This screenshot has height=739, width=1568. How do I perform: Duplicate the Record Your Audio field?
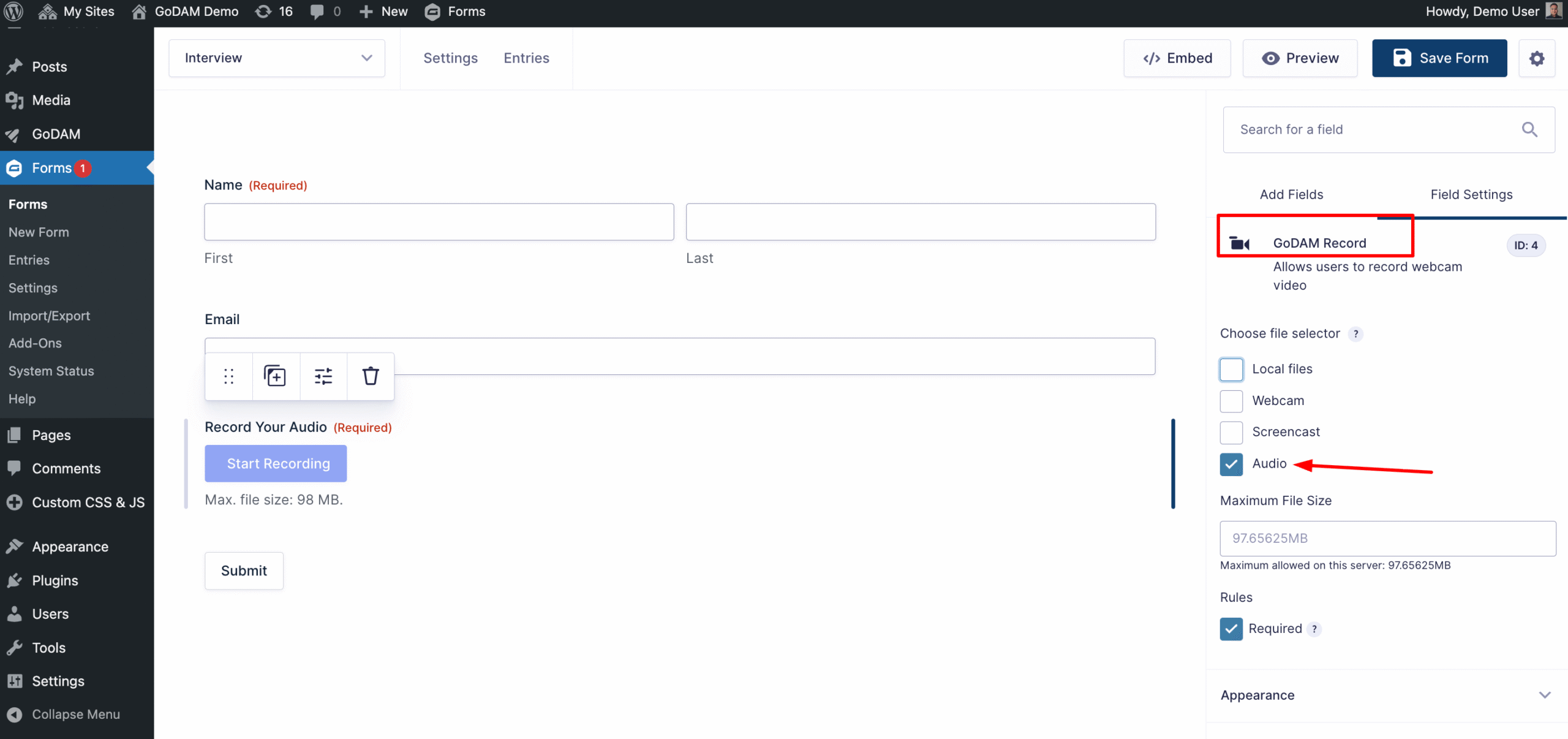point(275,376)
